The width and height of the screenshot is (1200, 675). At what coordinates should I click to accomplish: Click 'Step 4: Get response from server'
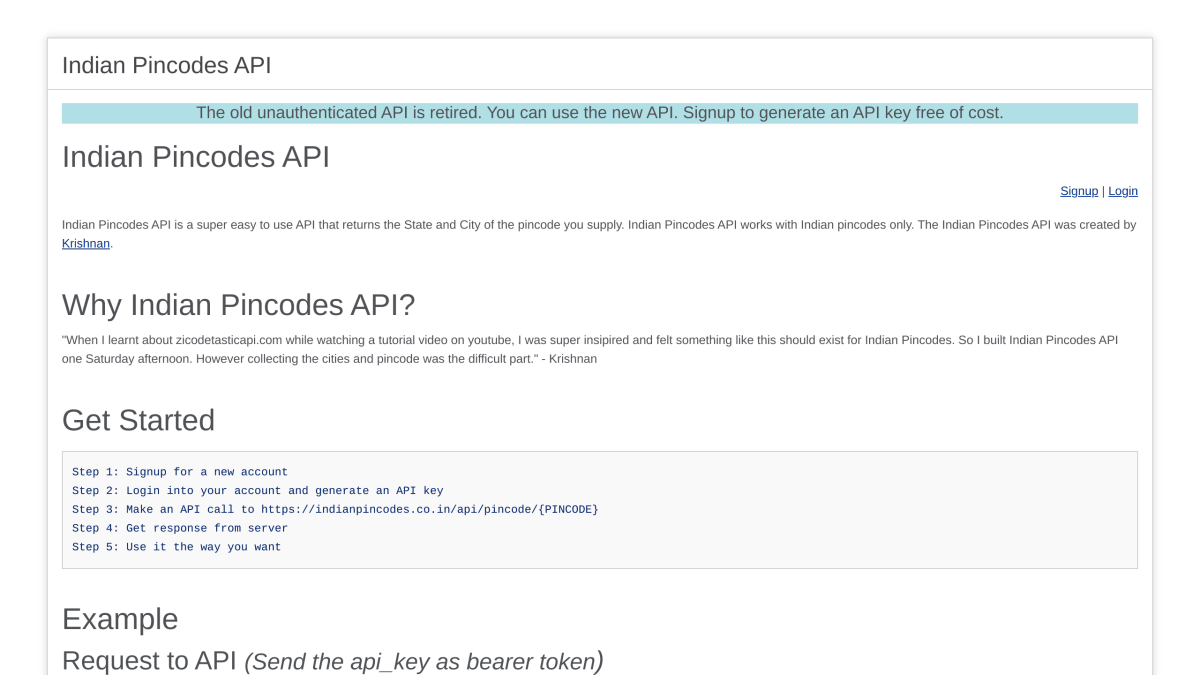180,528
